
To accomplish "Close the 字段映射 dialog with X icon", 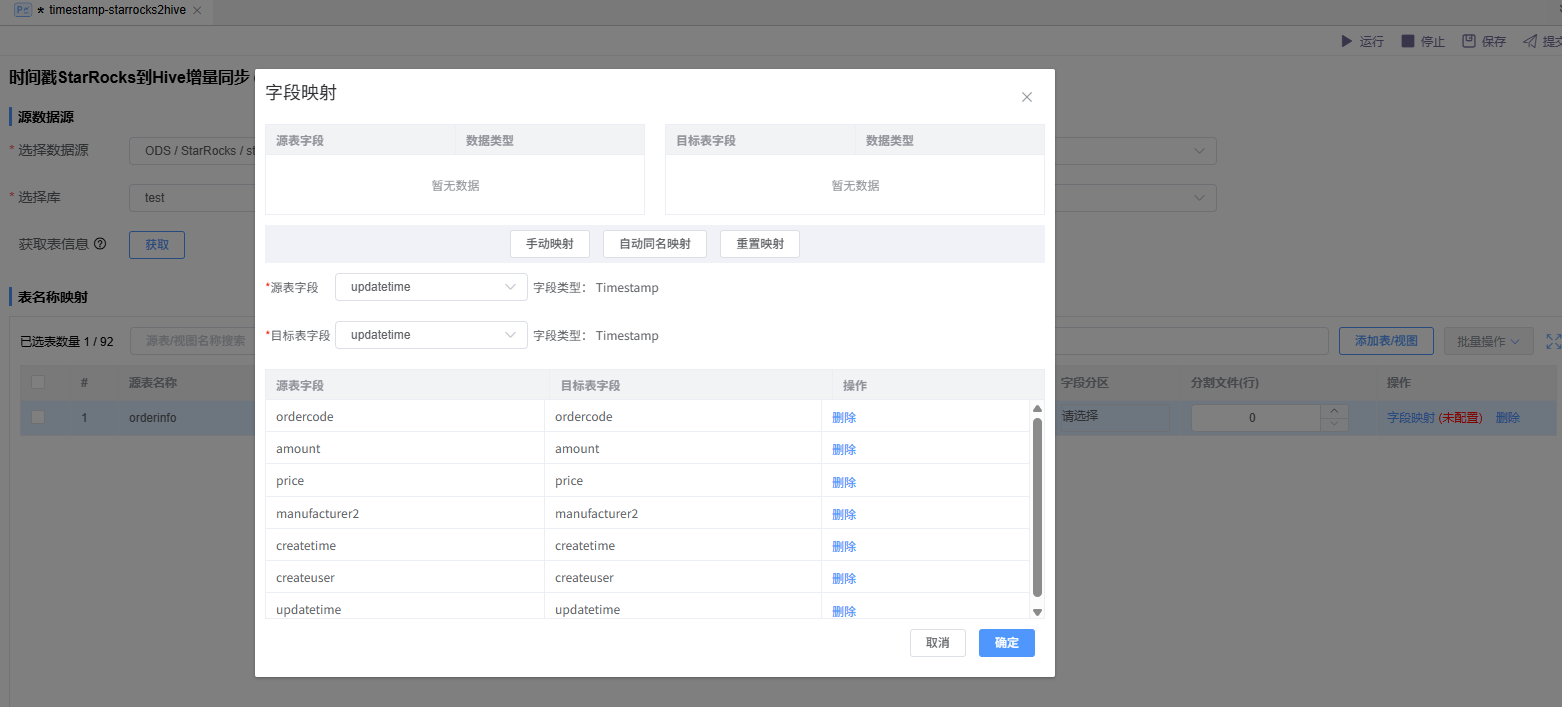I will pos(1026,97).
